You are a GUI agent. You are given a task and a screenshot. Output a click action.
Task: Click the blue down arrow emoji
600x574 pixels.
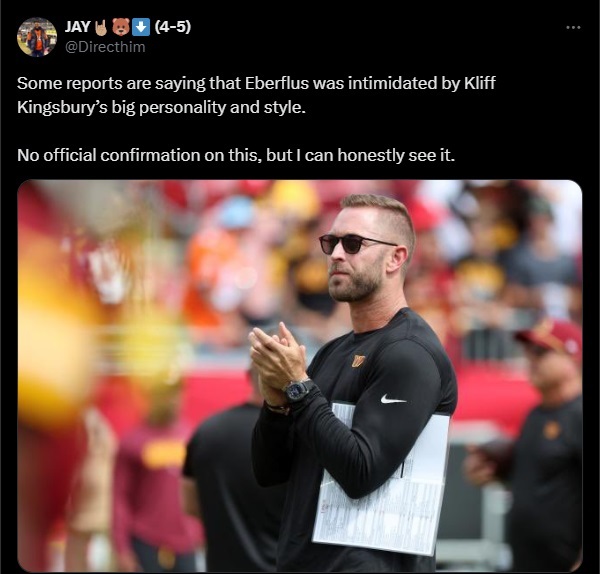pos(141,27)
